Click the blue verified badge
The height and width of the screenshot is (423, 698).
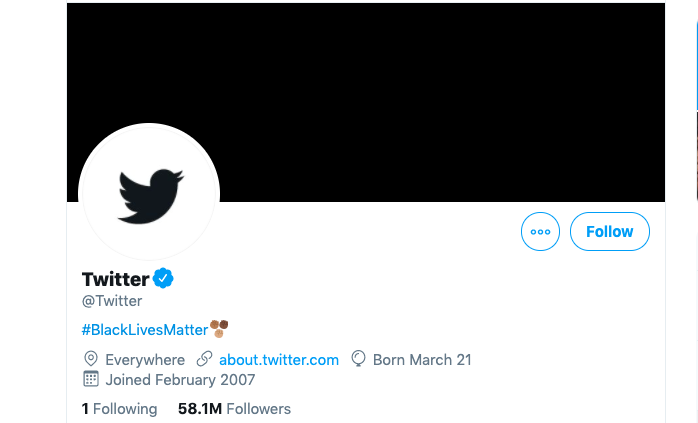tap(163, 278)
